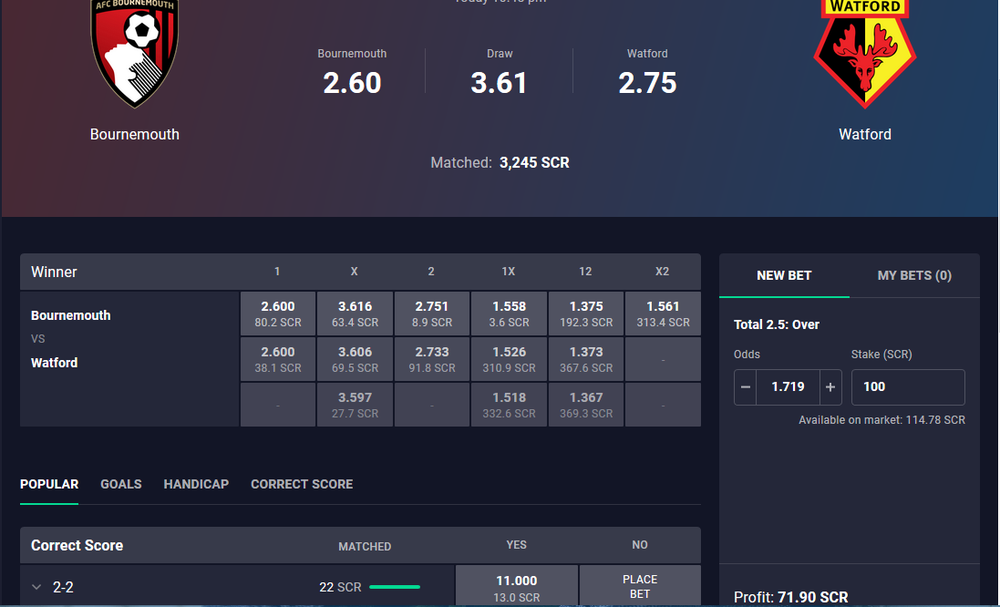Click the Winner market heading
1000x607 pixels.
(54, 272)
